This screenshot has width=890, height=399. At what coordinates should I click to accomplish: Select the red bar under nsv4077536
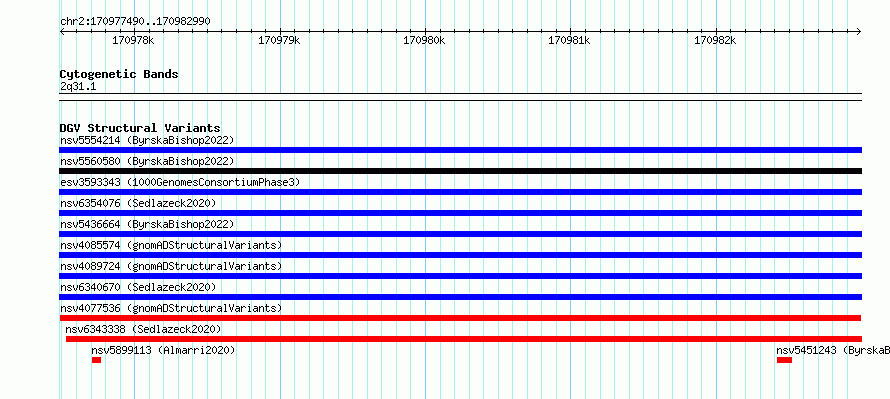click(x=460, y=318)
